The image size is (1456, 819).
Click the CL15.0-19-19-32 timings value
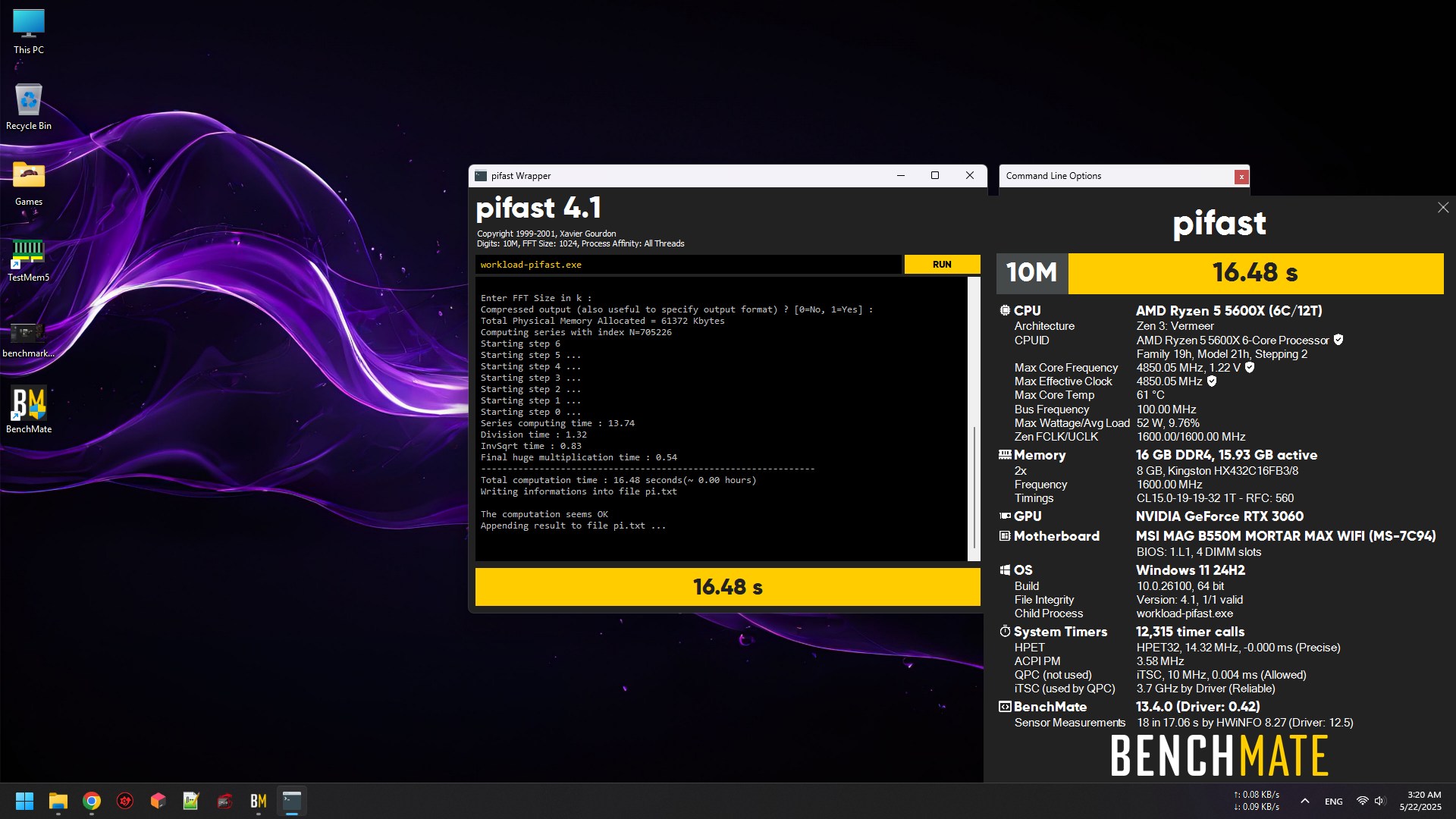click(1215, 498)
